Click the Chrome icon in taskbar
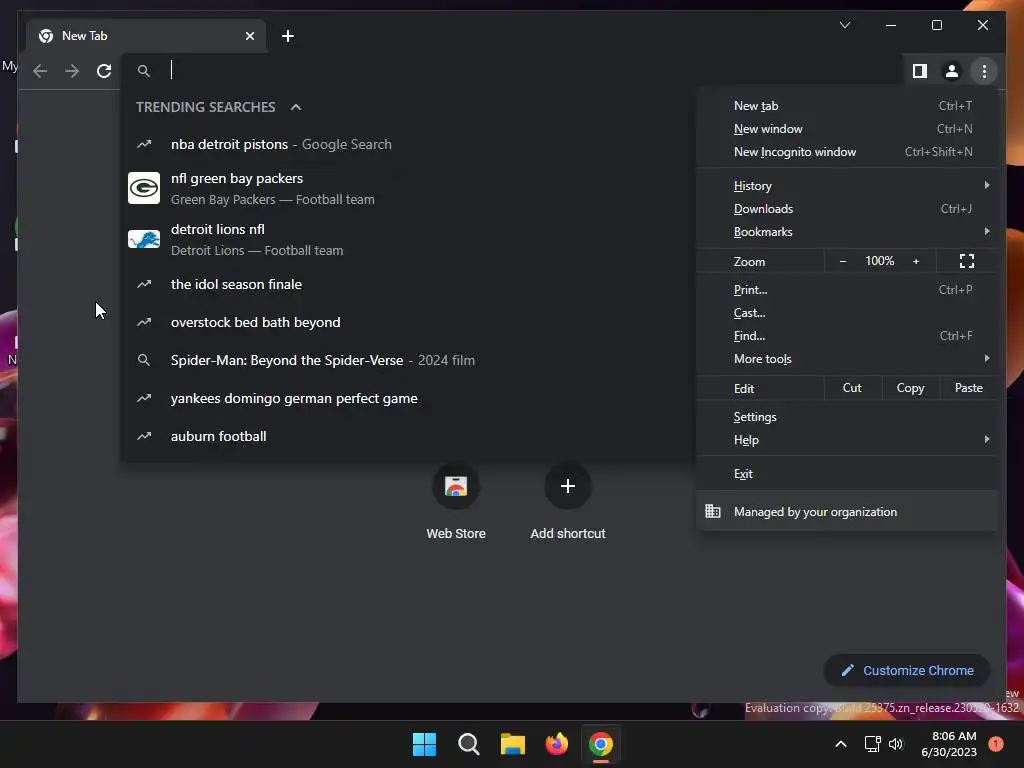 [601, 744]
